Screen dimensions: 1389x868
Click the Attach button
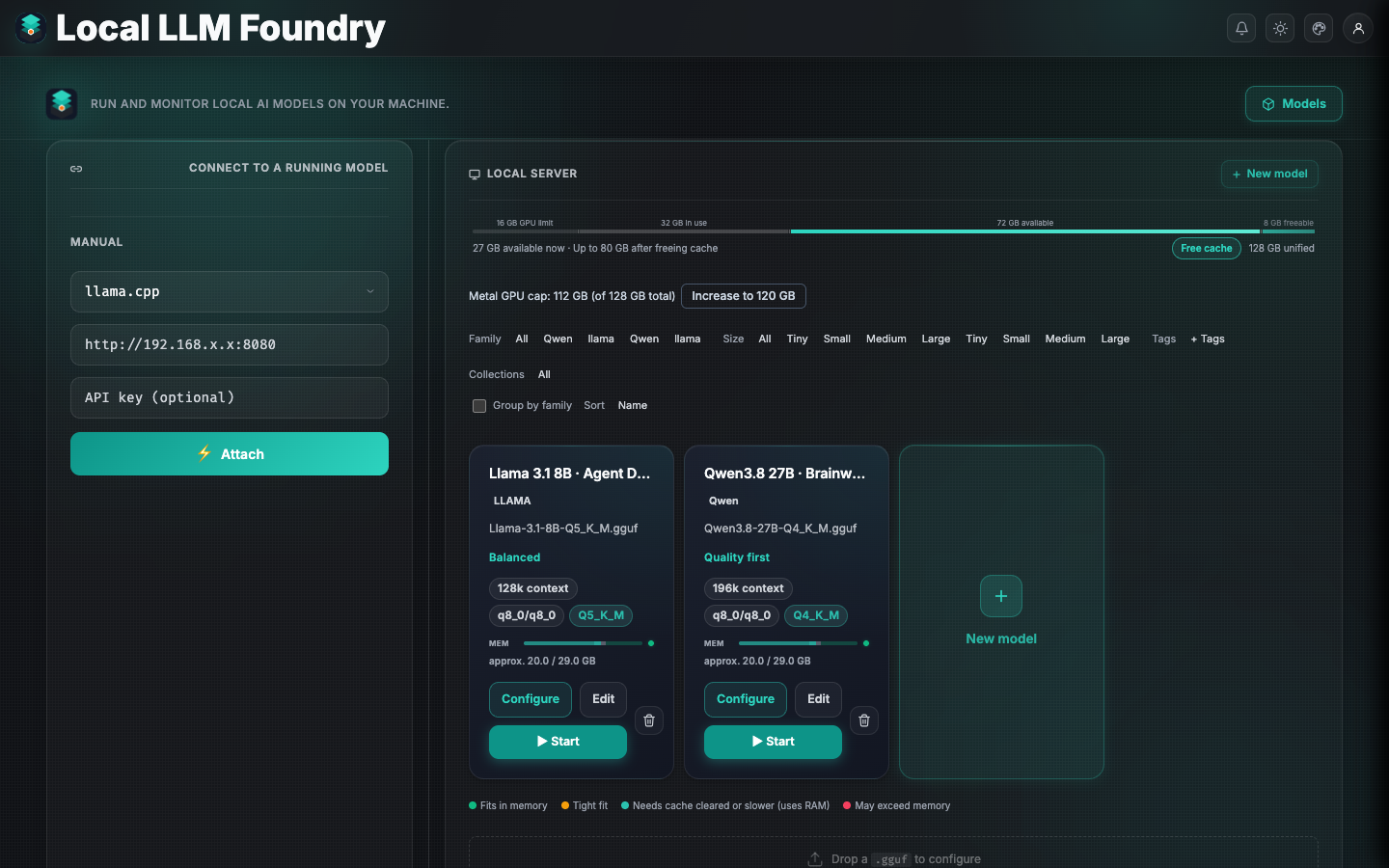(x=230, y=453)
